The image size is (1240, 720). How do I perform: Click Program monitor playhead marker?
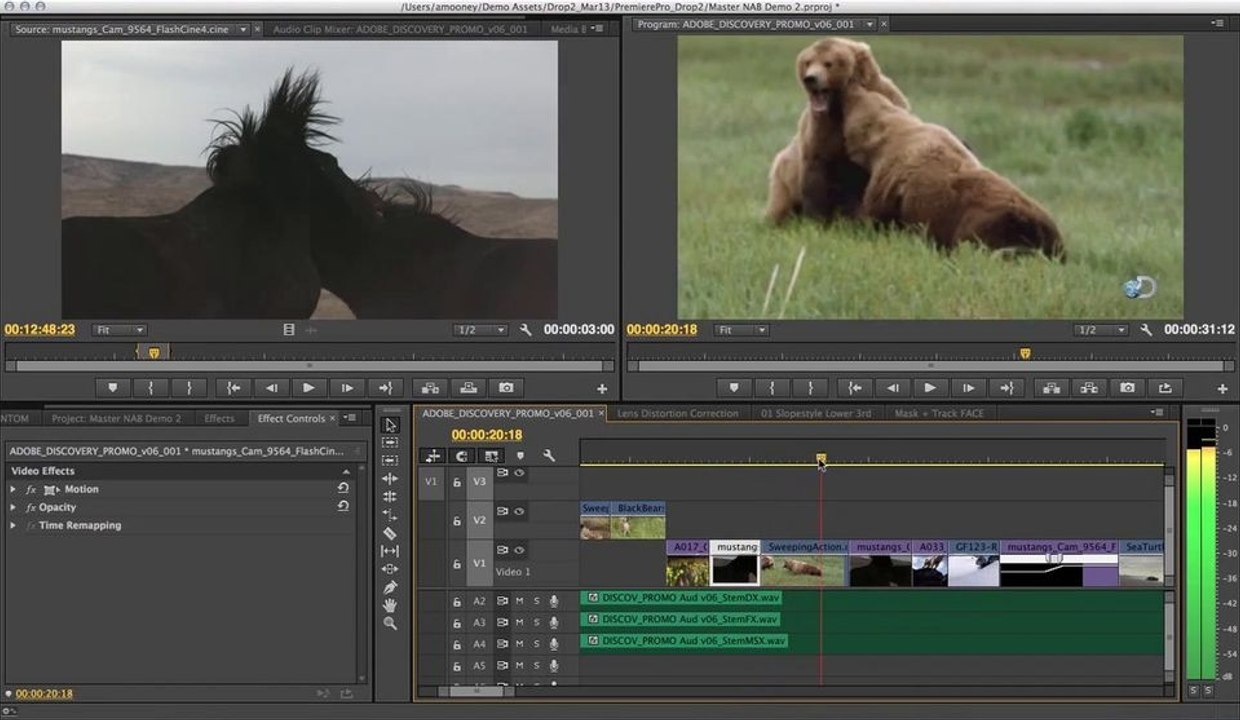click(1025, 353)
